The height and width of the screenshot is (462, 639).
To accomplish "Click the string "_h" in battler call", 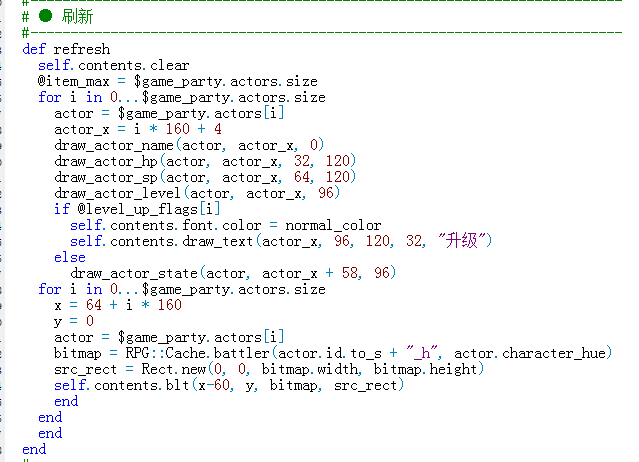I will (422, 353).
